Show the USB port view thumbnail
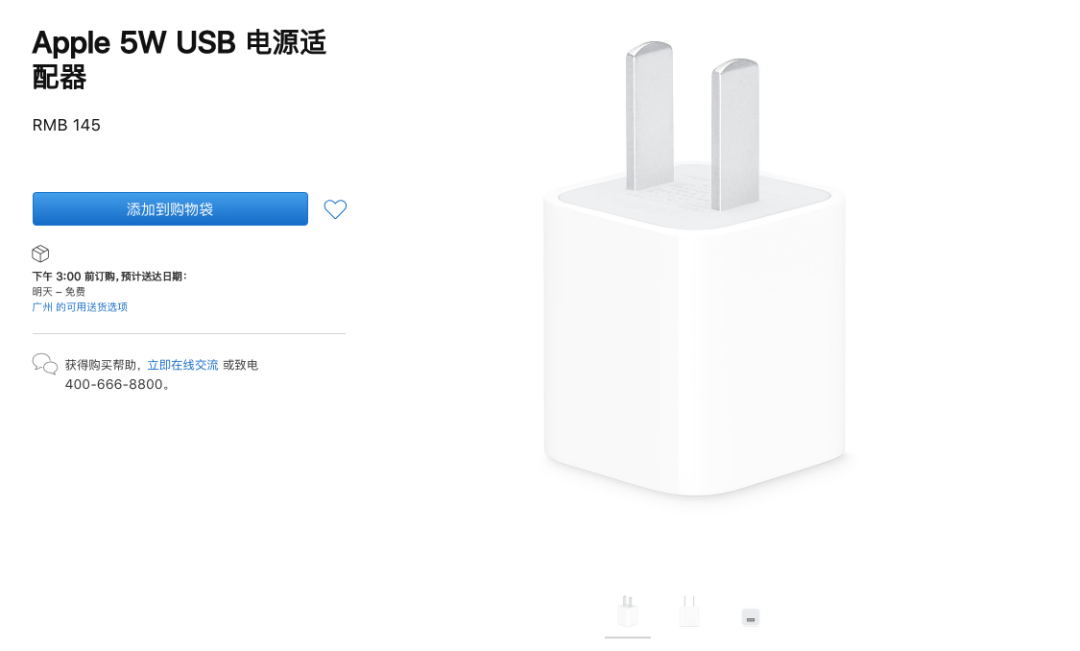Viewport: 1080px width, 651px height. tap(750, 617)
